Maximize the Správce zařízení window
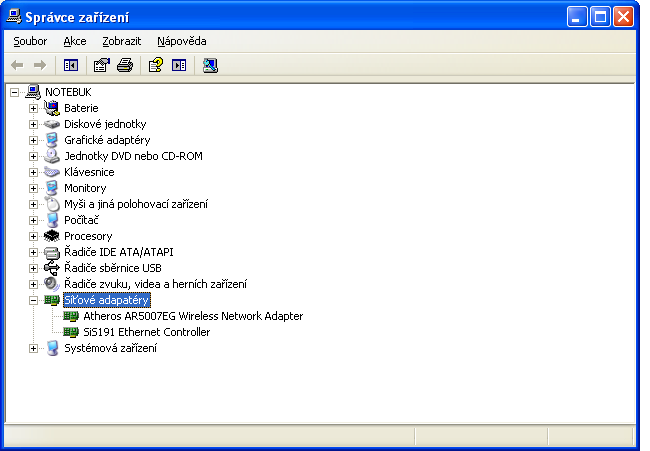Screen dimensions: 650x451 pos(600,17)
